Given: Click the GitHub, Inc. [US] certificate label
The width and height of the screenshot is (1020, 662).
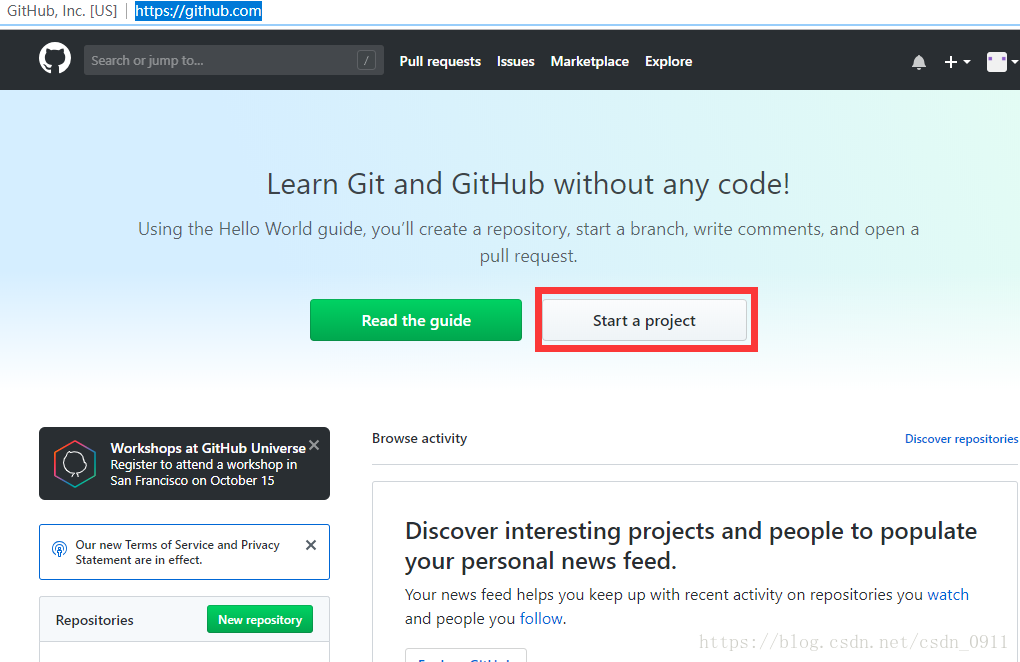Looking at the screenshot, I should (62, 11).
